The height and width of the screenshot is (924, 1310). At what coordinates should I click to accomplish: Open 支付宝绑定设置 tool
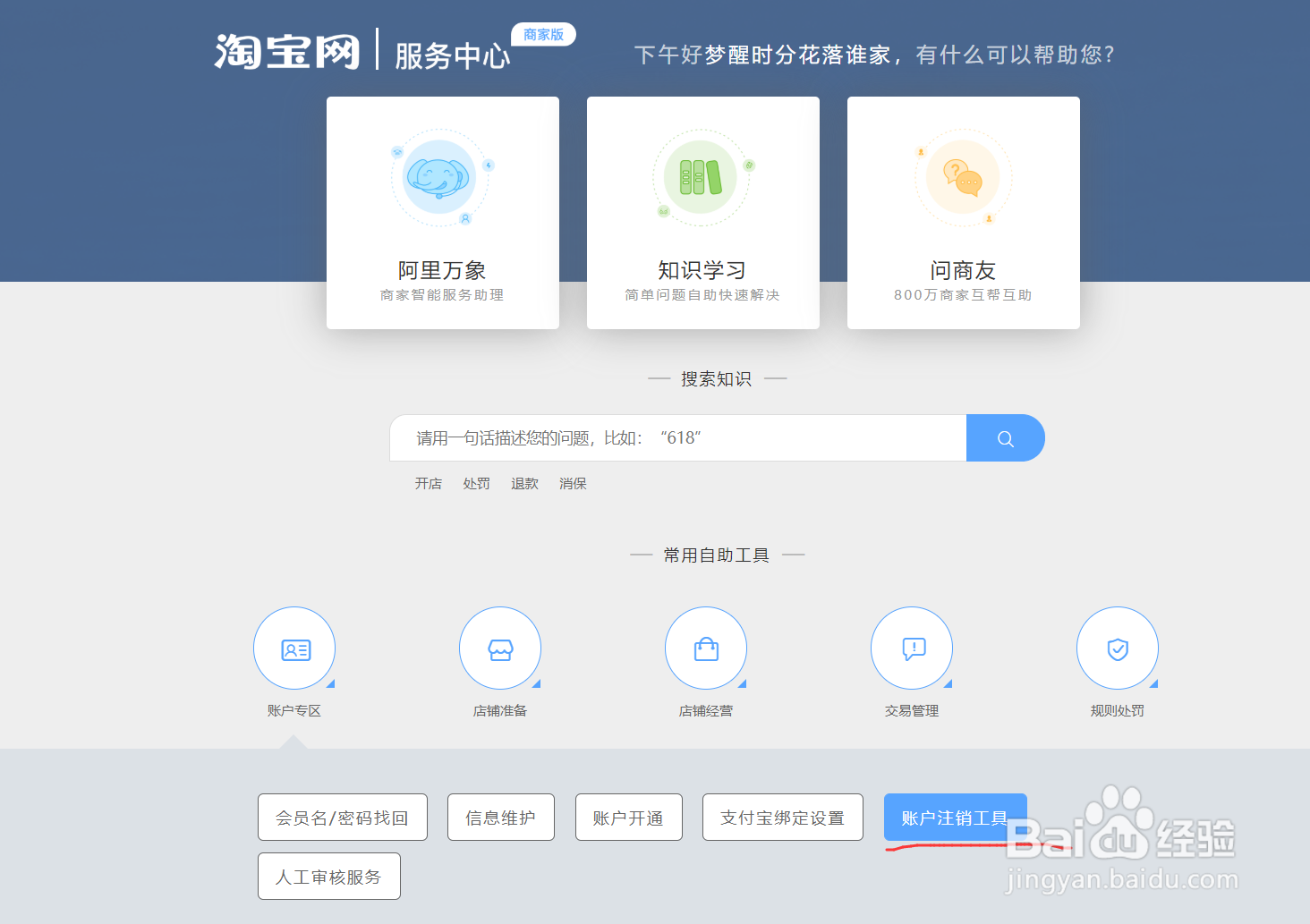[783, 818]
